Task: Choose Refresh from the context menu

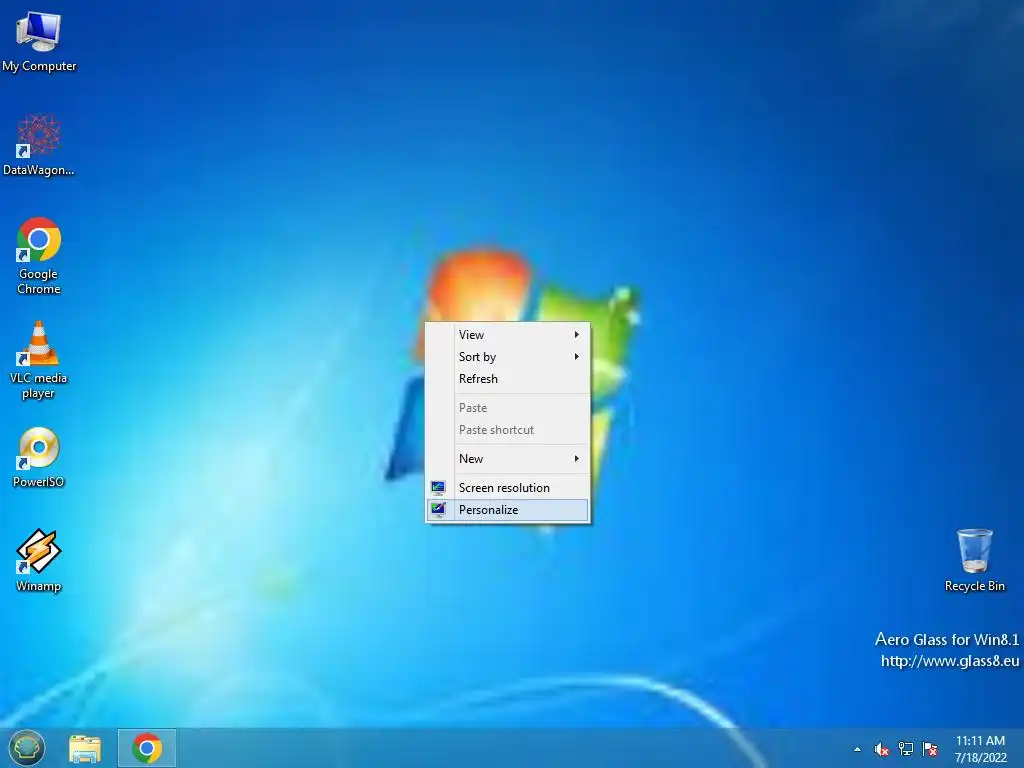Action: click(508, 379)
